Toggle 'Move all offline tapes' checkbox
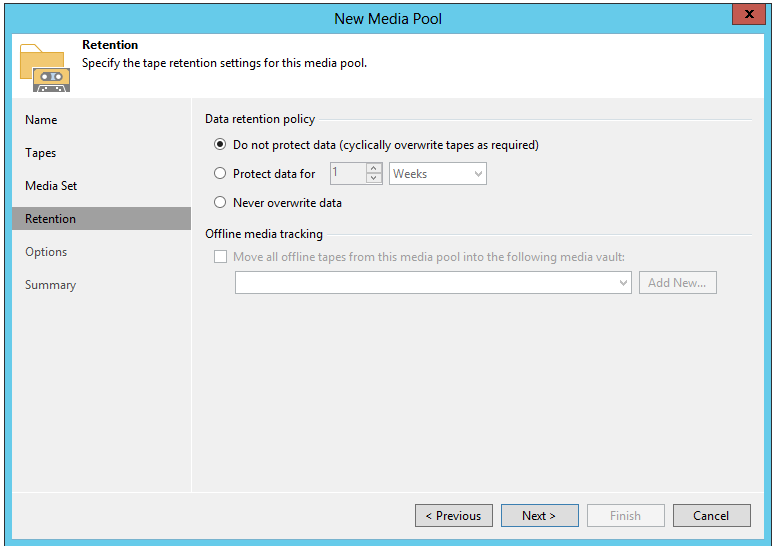Screen dimensions: 774x546 220,257
